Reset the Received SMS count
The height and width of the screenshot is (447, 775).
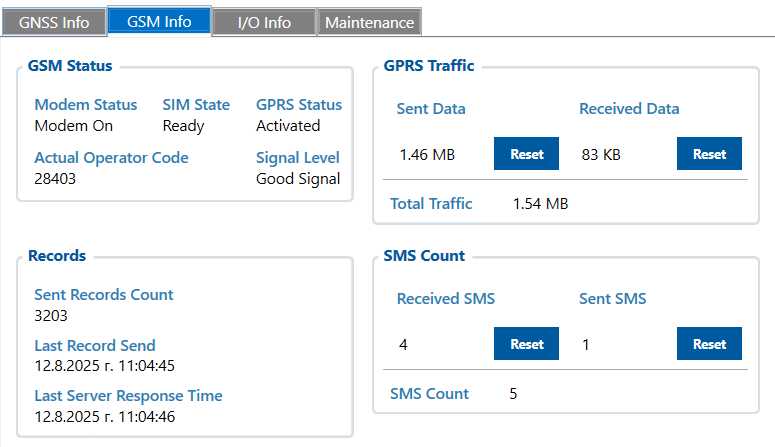click(527, 344)
